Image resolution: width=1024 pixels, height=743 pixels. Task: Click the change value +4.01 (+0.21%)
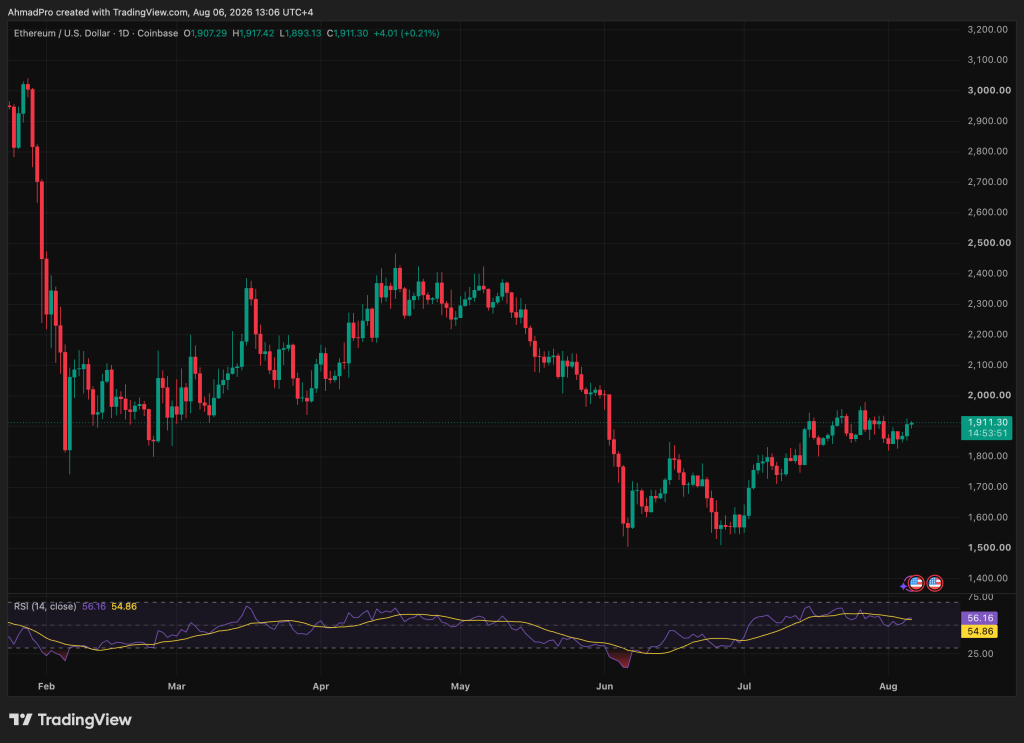[406, 33]
